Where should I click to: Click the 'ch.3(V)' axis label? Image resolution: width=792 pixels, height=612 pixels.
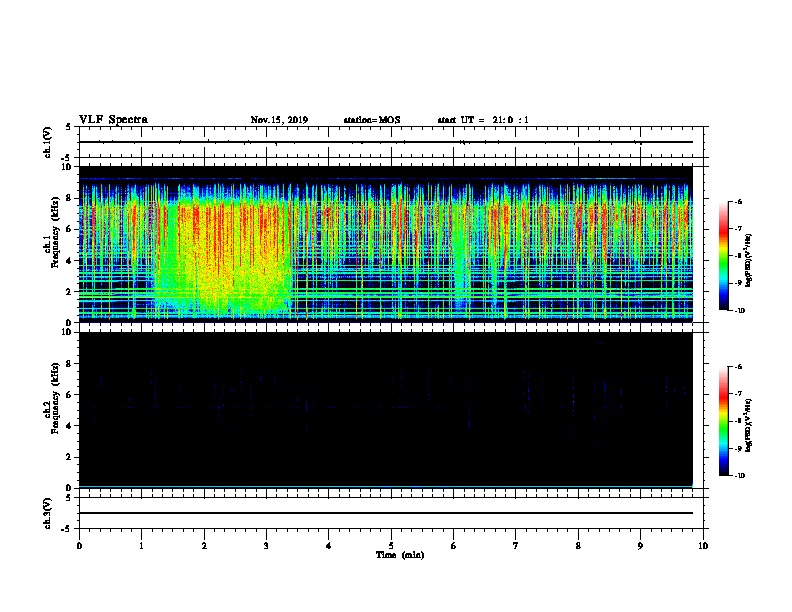click(x=48, y=513)
